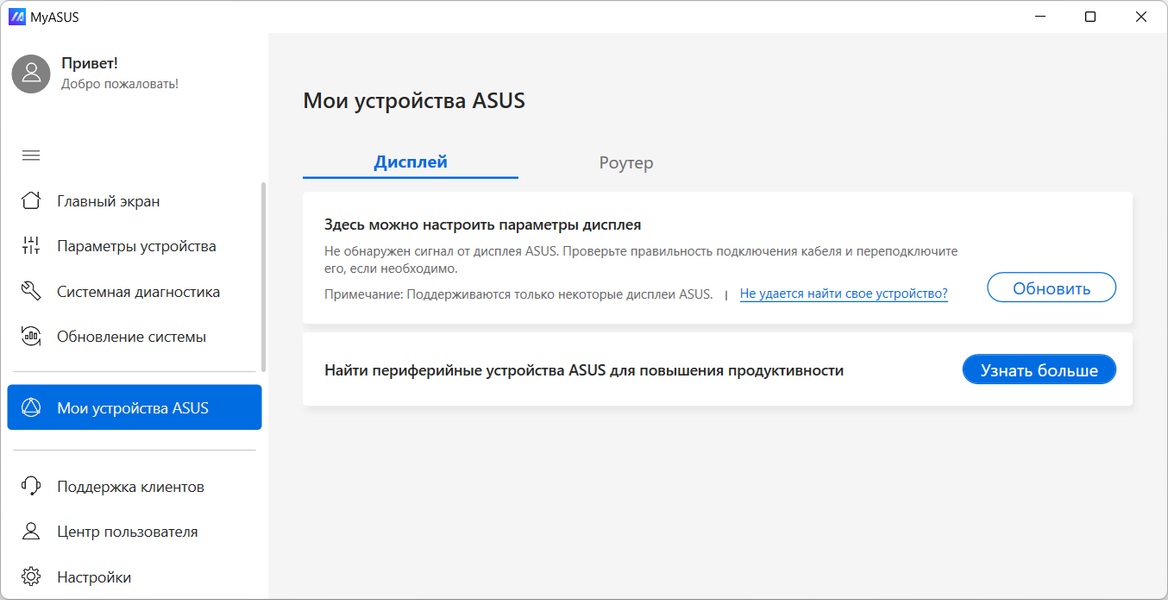
Task: Click the gear icon for Настройки
Action: [x=31, y=577]
